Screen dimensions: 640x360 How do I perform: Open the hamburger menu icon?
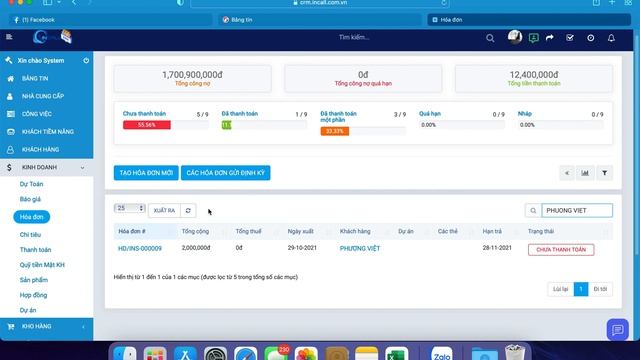pyautogui.click(x=9, y=37)
